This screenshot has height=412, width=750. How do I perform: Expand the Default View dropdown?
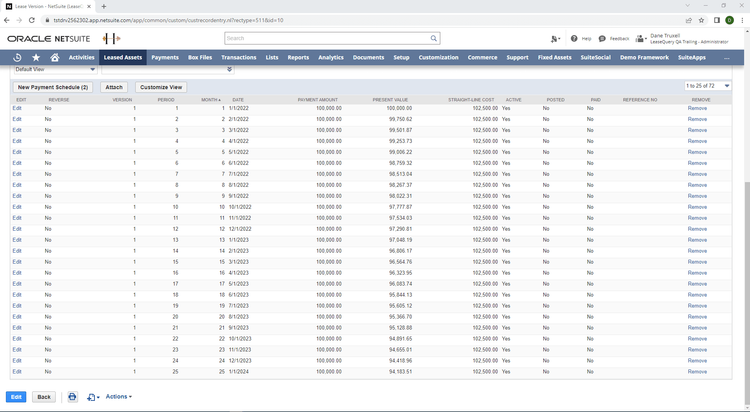(x=55, y=69)
